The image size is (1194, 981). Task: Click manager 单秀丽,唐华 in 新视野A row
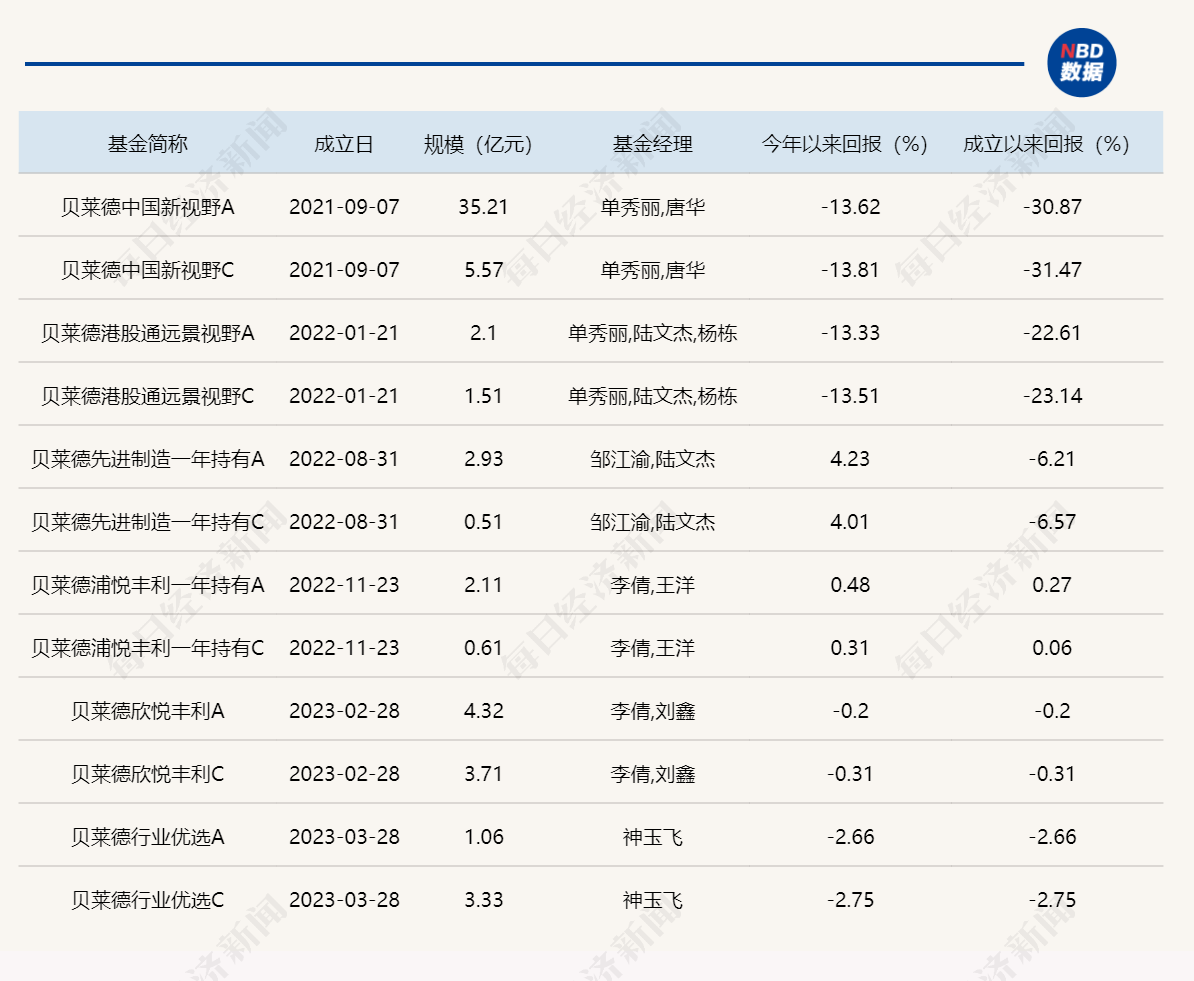tap(653, 207)
